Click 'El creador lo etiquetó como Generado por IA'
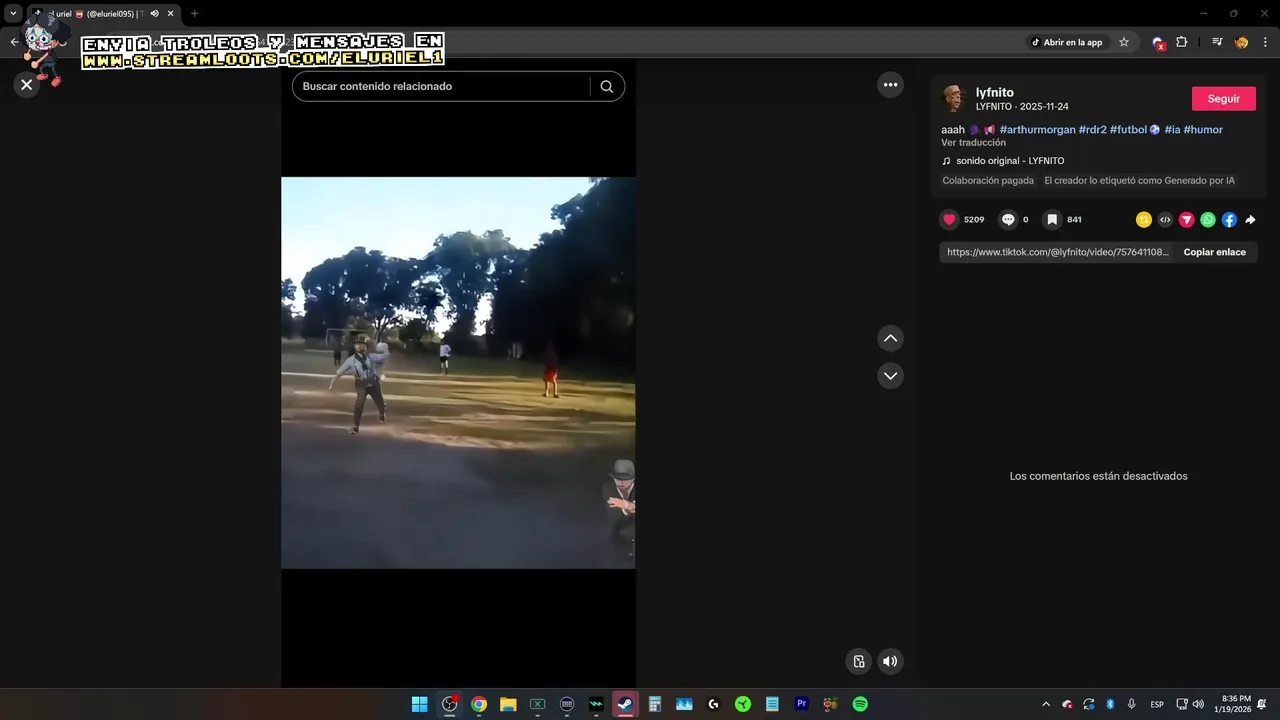 click(1139, 181)
